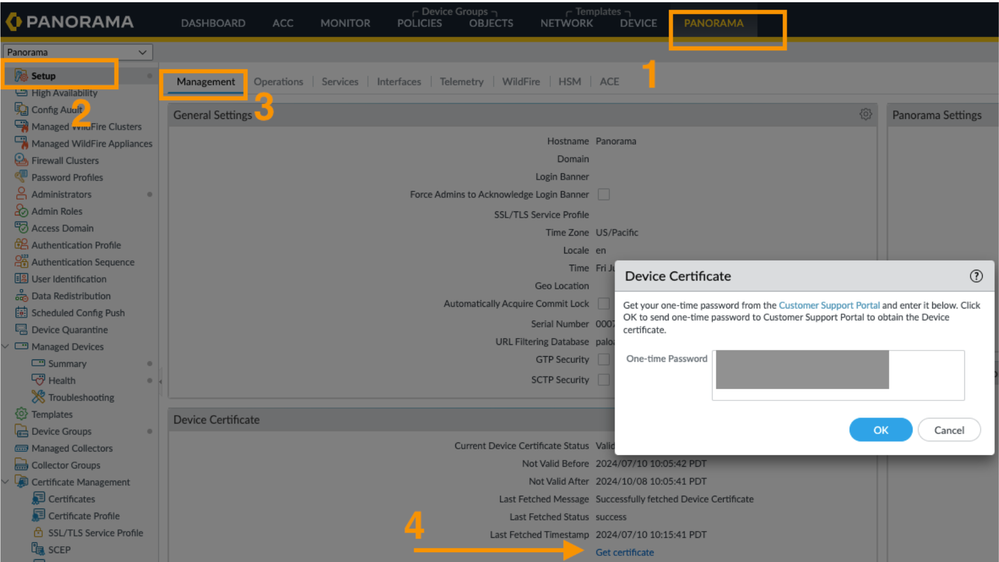Image resolution: width=999 pixels, height=562 pixels.
Task: Switch to the Operations tab
Action: click(278, 82)
